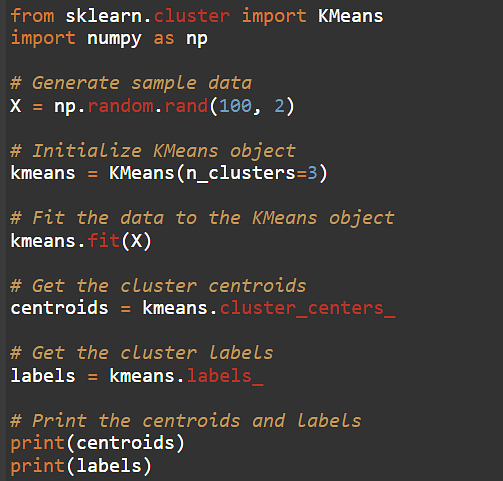Image resolution: width=503 pixels, height=481 pixels.
Task: Click the 'Fit the data' comment line
Action: 202,218
